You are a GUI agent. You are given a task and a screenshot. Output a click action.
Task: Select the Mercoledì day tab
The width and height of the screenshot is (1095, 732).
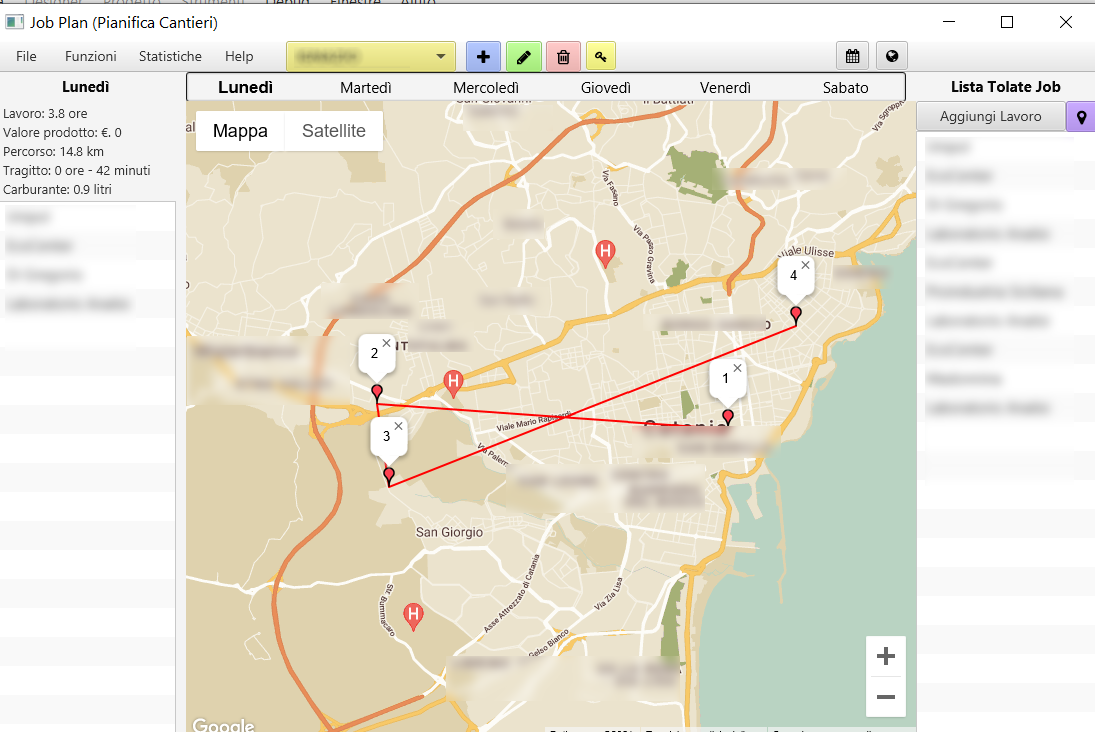coord(486,88)
